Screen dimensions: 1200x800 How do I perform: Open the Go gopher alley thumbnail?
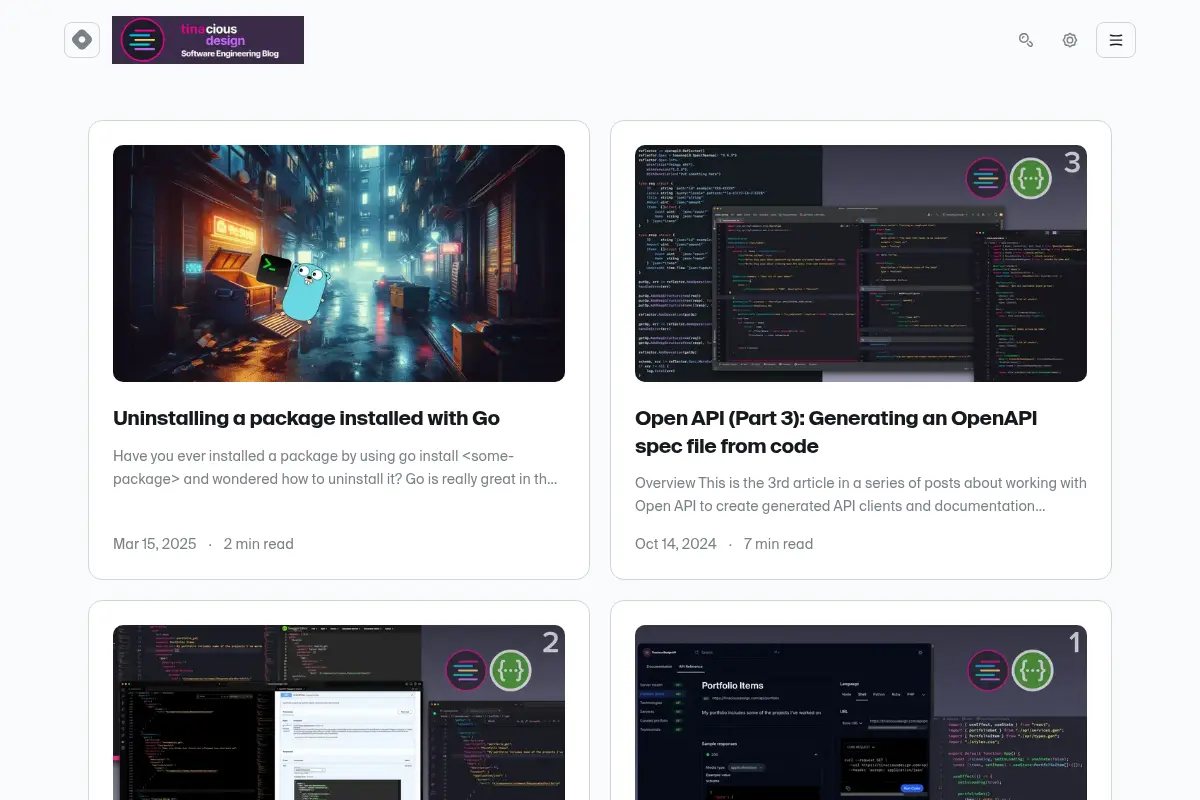(339, 263)
